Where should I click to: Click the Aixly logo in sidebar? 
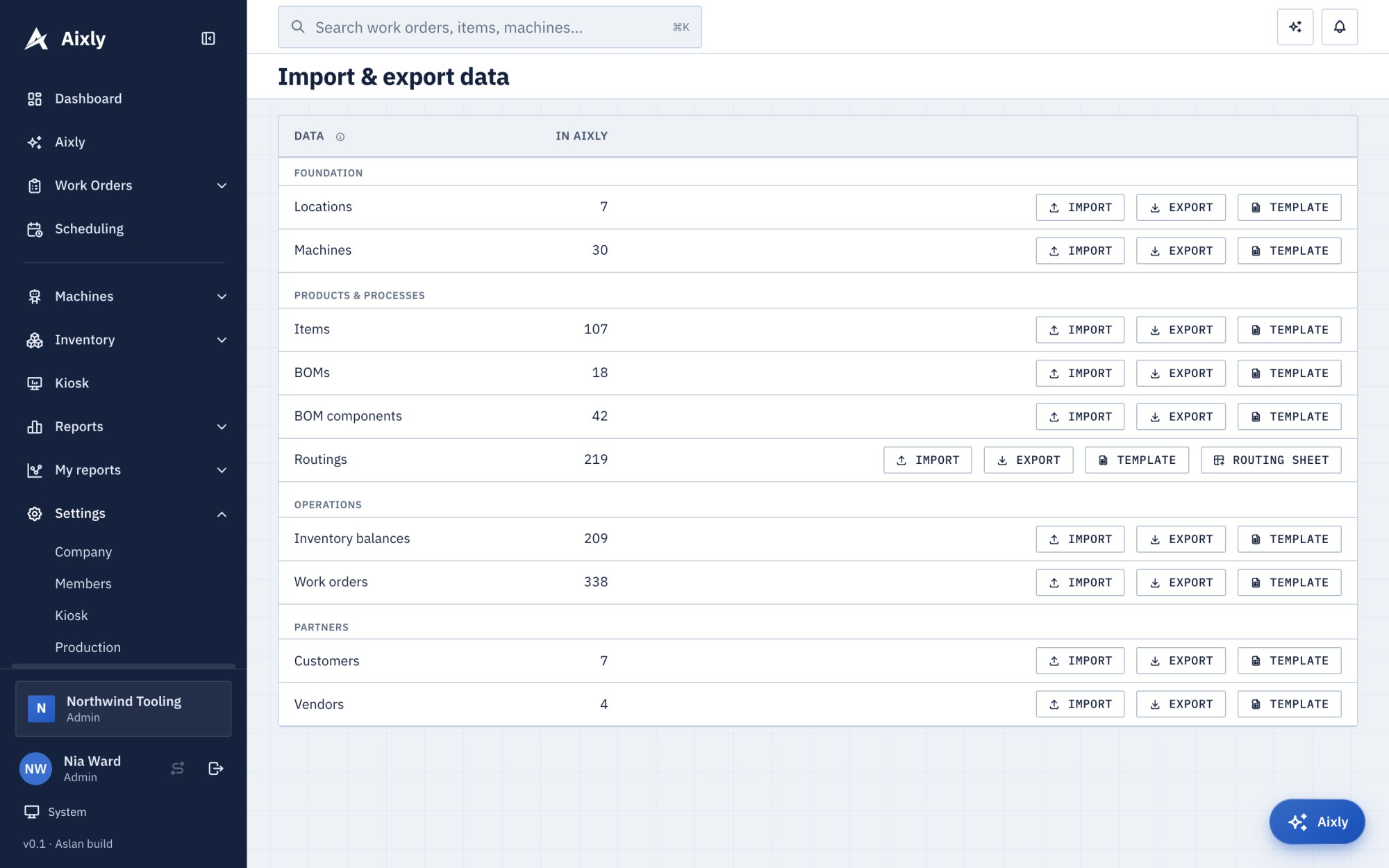(x=65, y=39)
